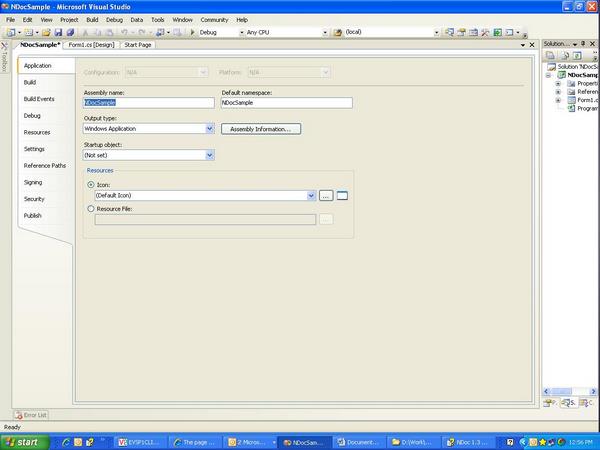This screenshot has height=450, width=600.
Task: Click the Redo toolbar icon
Action: (142, 33)
